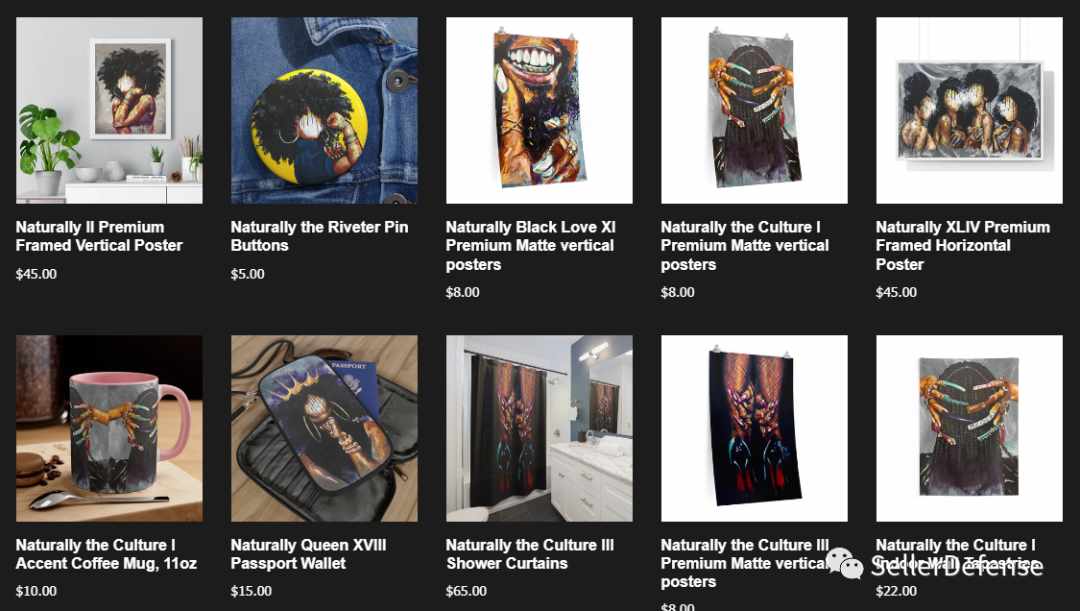1080x611 pixels.
Task: Open the Culture III matte poster image
Action: tap(754, 428)
